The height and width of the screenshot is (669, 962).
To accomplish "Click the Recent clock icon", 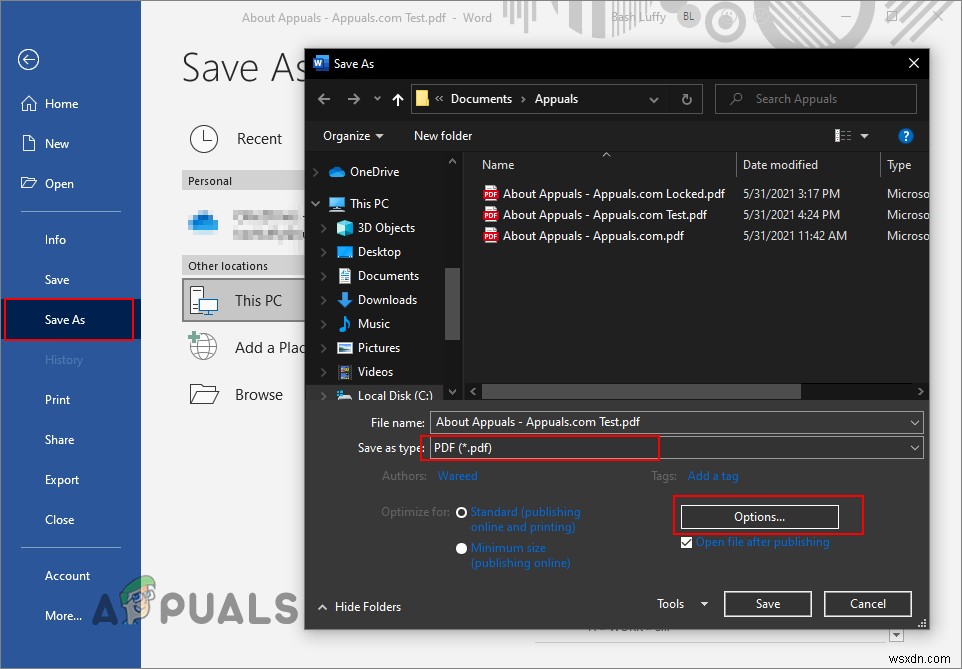I will pos(204,139).
